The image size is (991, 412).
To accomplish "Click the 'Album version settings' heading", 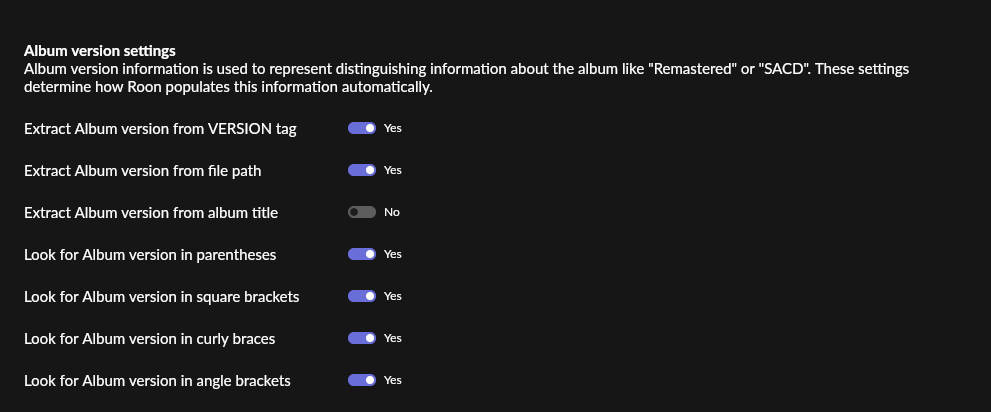I will (100, 51).
